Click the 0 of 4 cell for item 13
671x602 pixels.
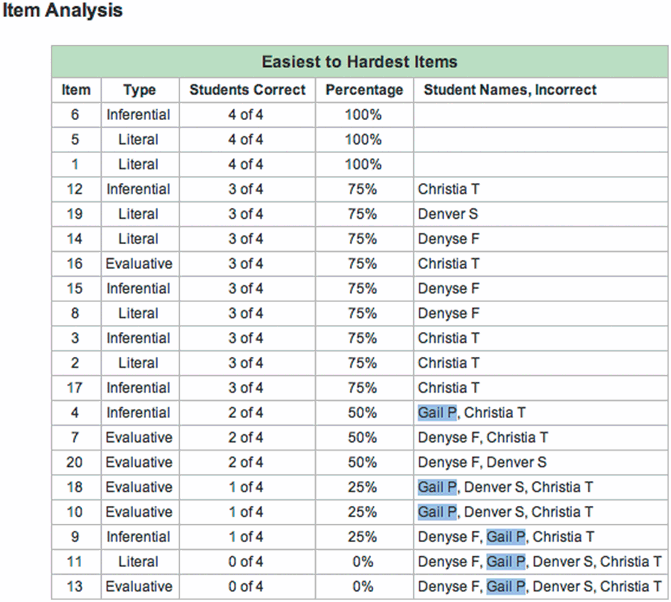(247, 587)
